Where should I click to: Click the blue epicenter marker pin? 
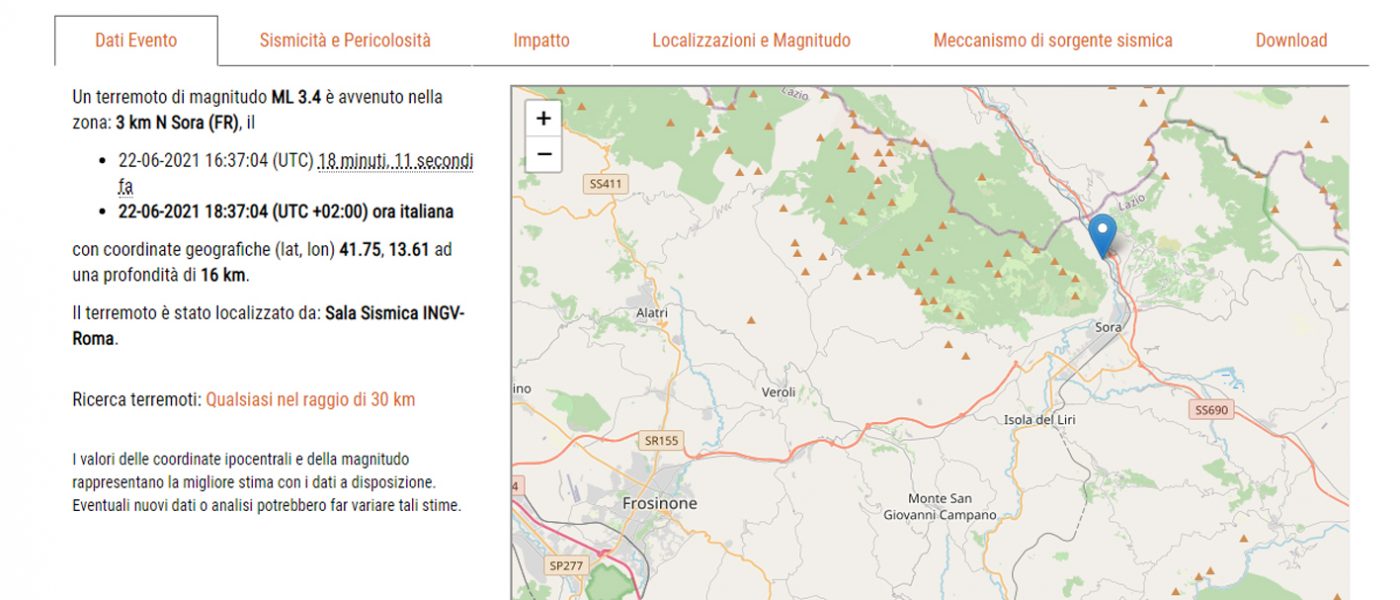tap(1102, 235)
